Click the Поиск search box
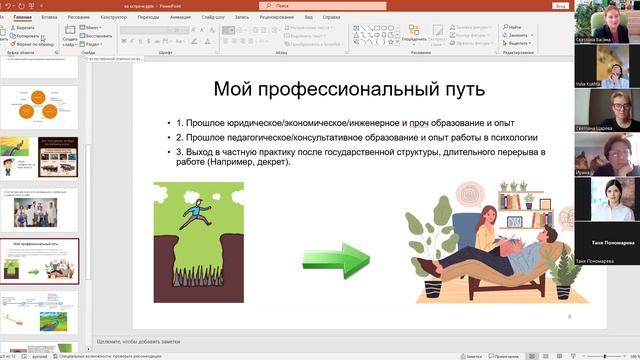640x360 pixels. coord(322,6)
